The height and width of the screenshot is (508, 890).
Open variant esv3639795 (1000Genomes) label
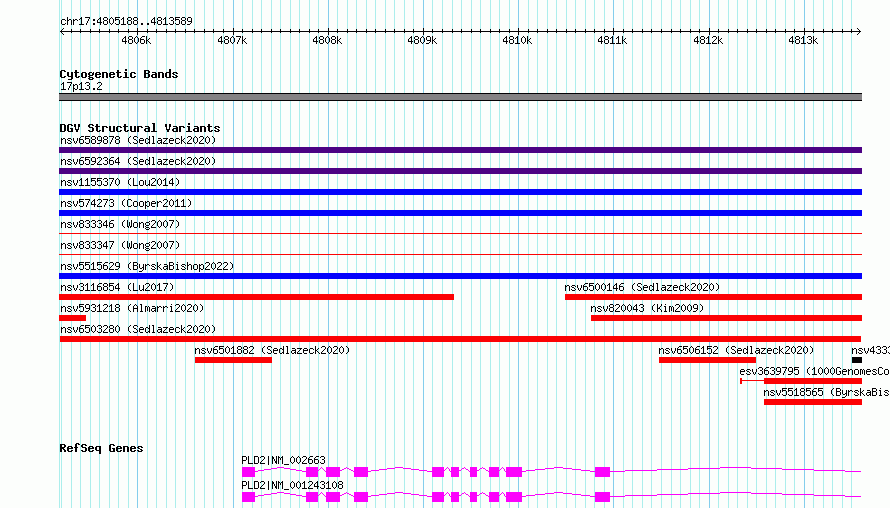(x=815, y=371)
